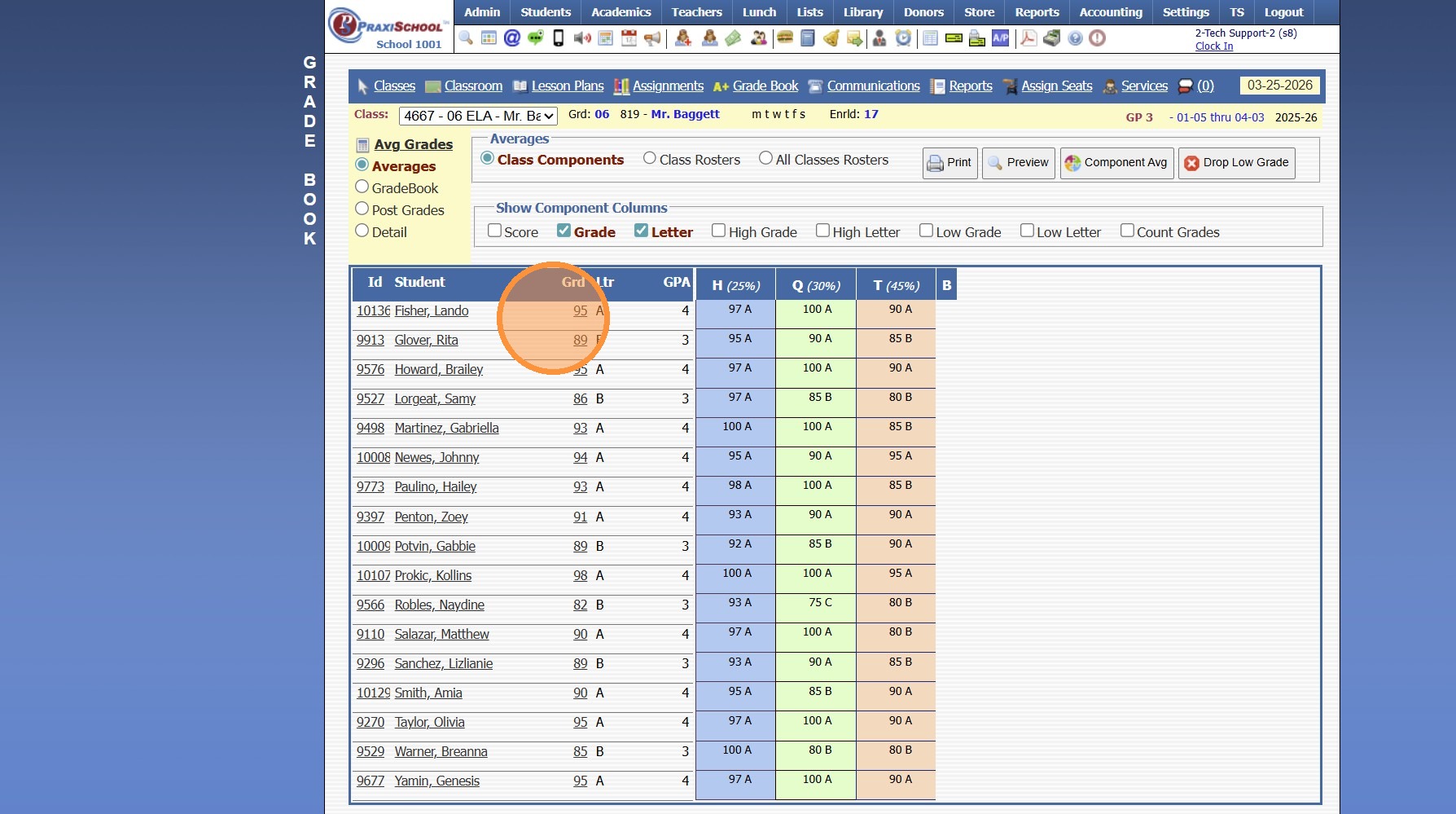Open the Teachers menu

(x=696, y=12)
